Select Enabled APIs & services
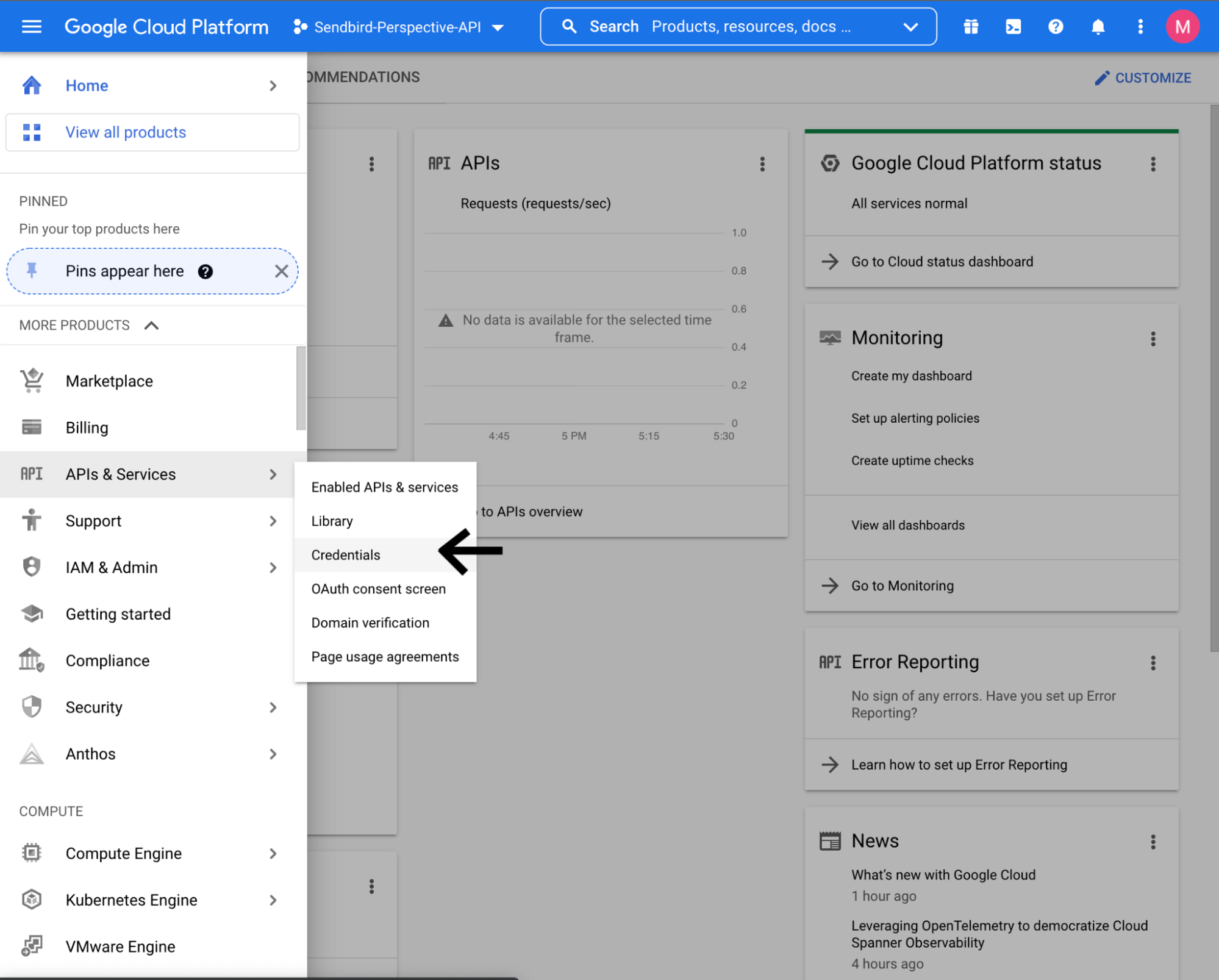The height and width of the screenshot is (980, 1219). (x=385, y=487)
